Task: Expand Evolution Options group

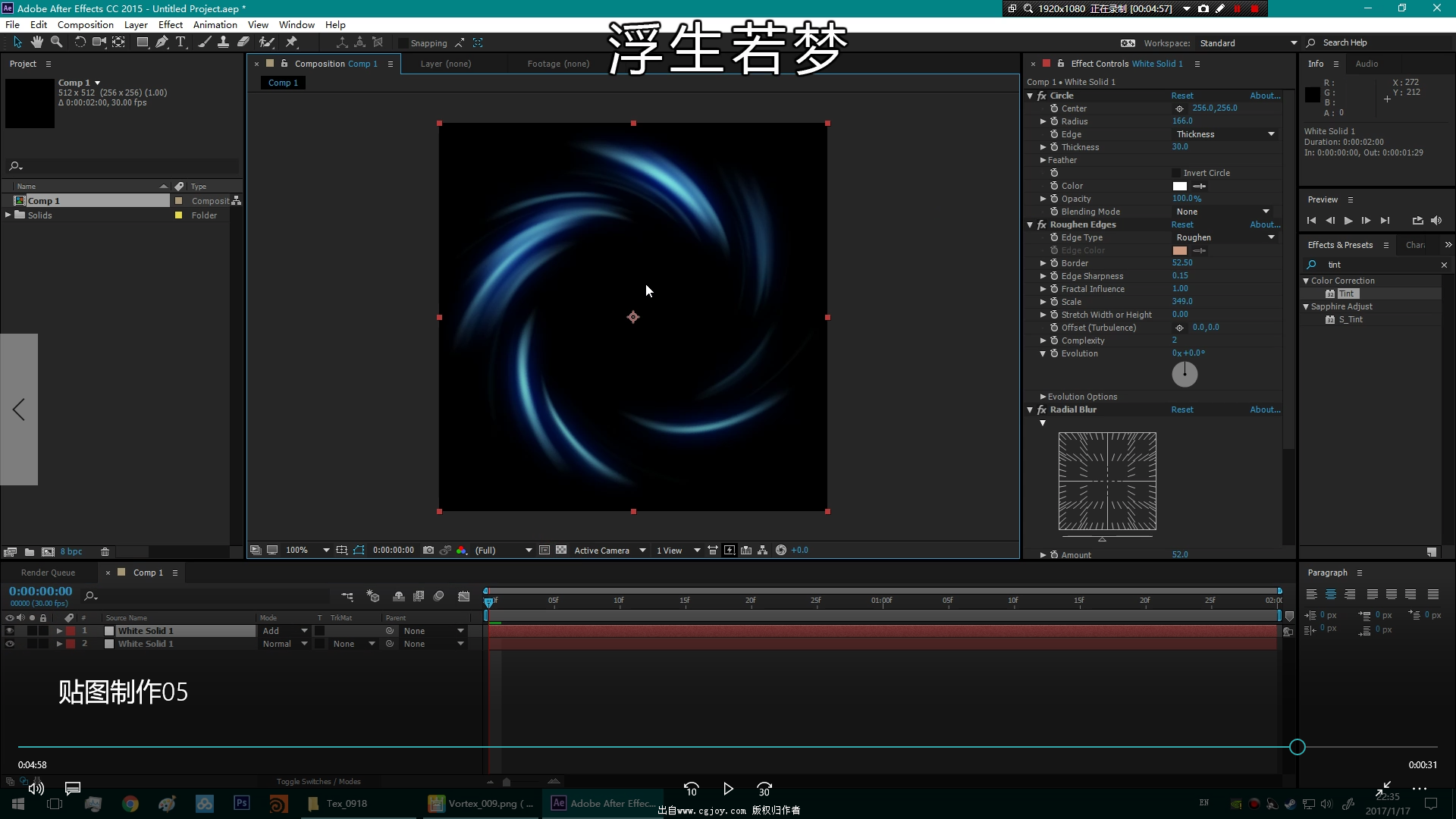Action: [1043, 397]
